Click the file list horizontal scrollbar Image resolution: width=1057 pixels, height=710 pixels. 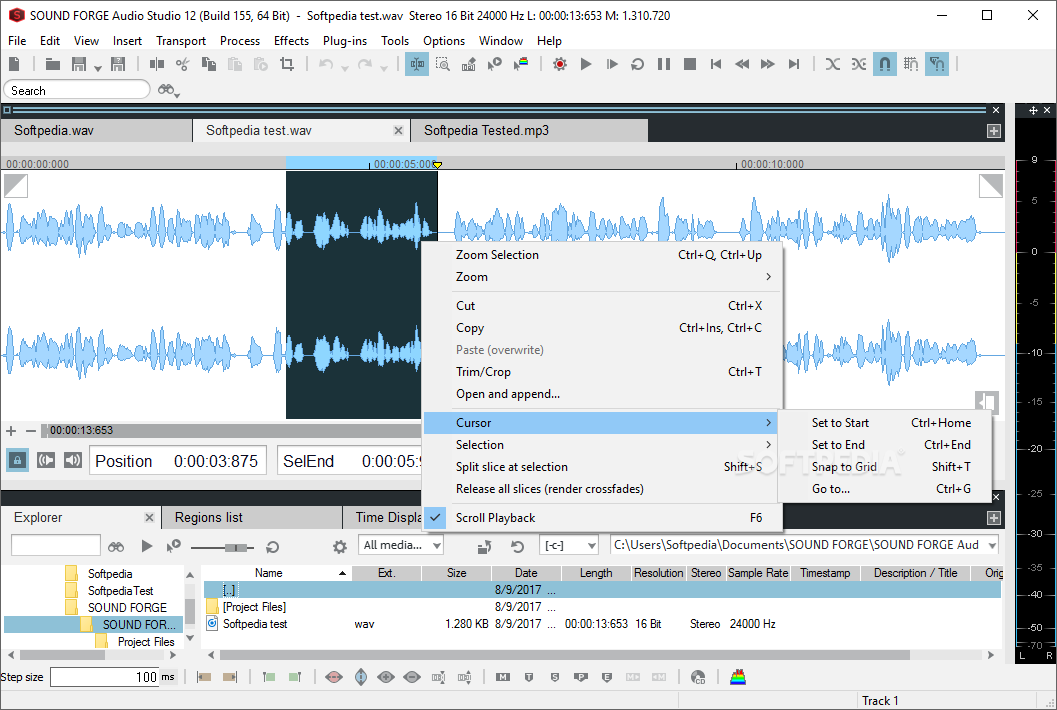565,655
